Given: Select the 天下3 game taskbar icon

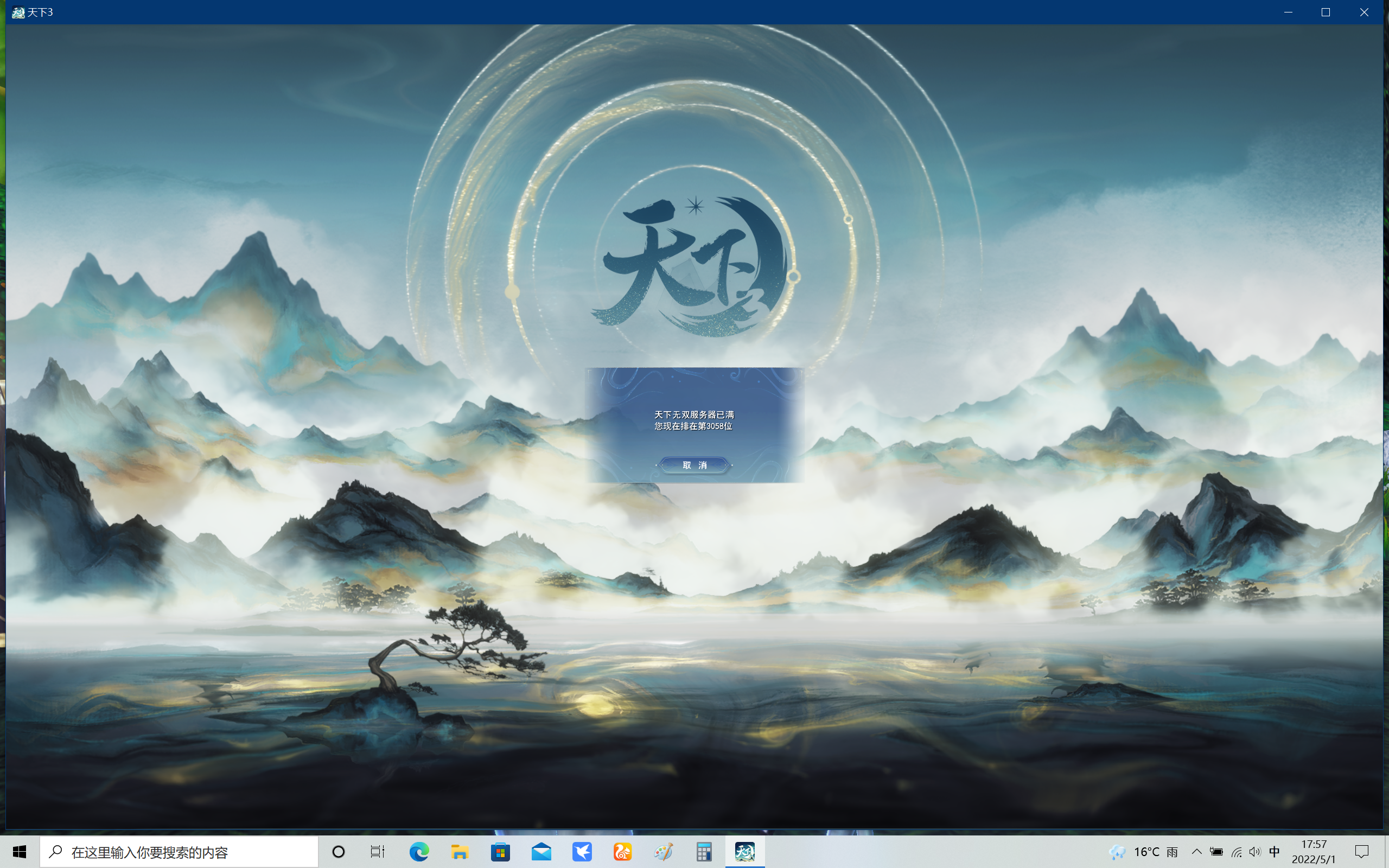Looking at the screenshot, I should 744,852.
